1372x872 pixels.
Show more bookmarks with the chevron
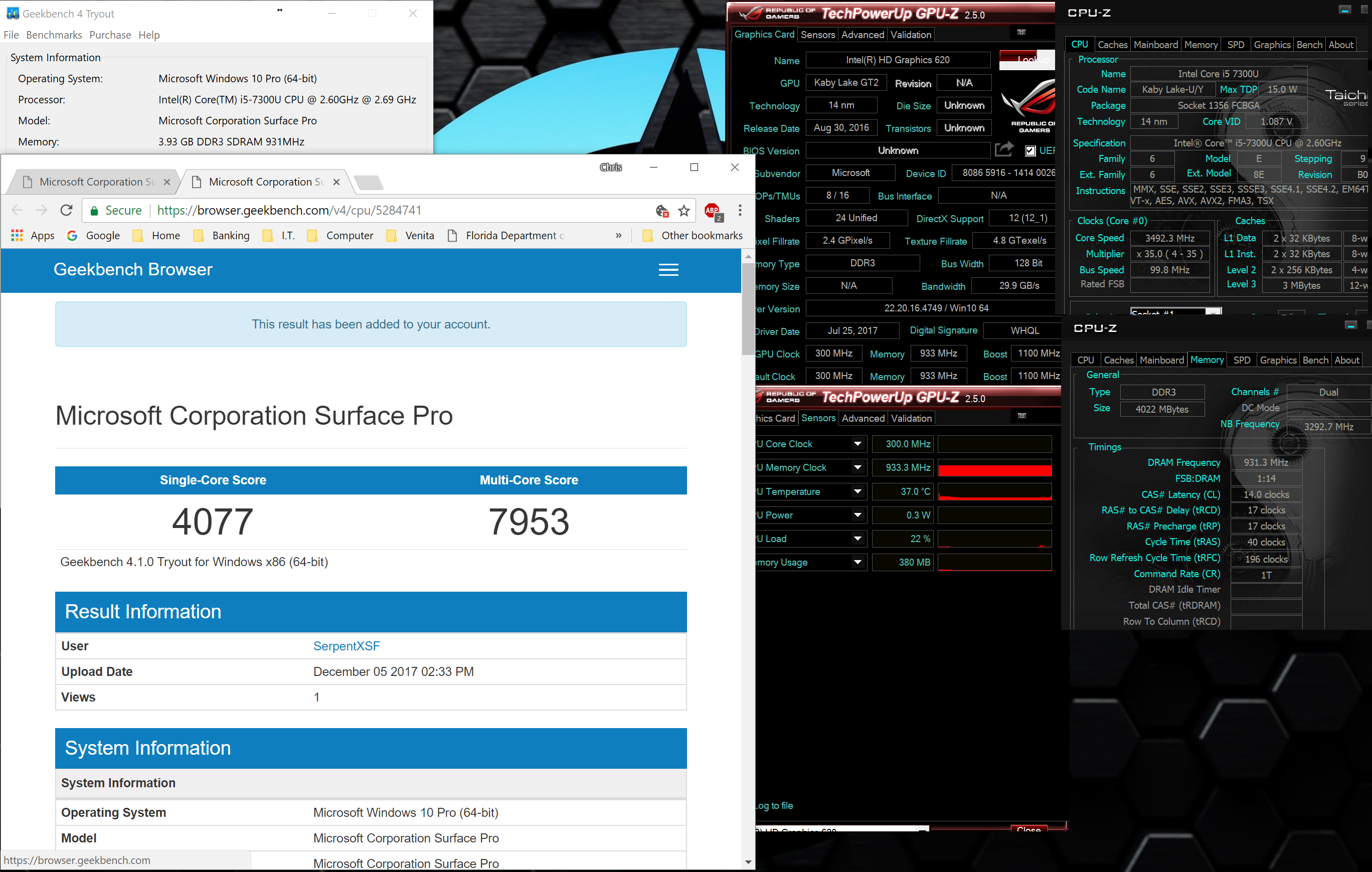coord(618,235)
